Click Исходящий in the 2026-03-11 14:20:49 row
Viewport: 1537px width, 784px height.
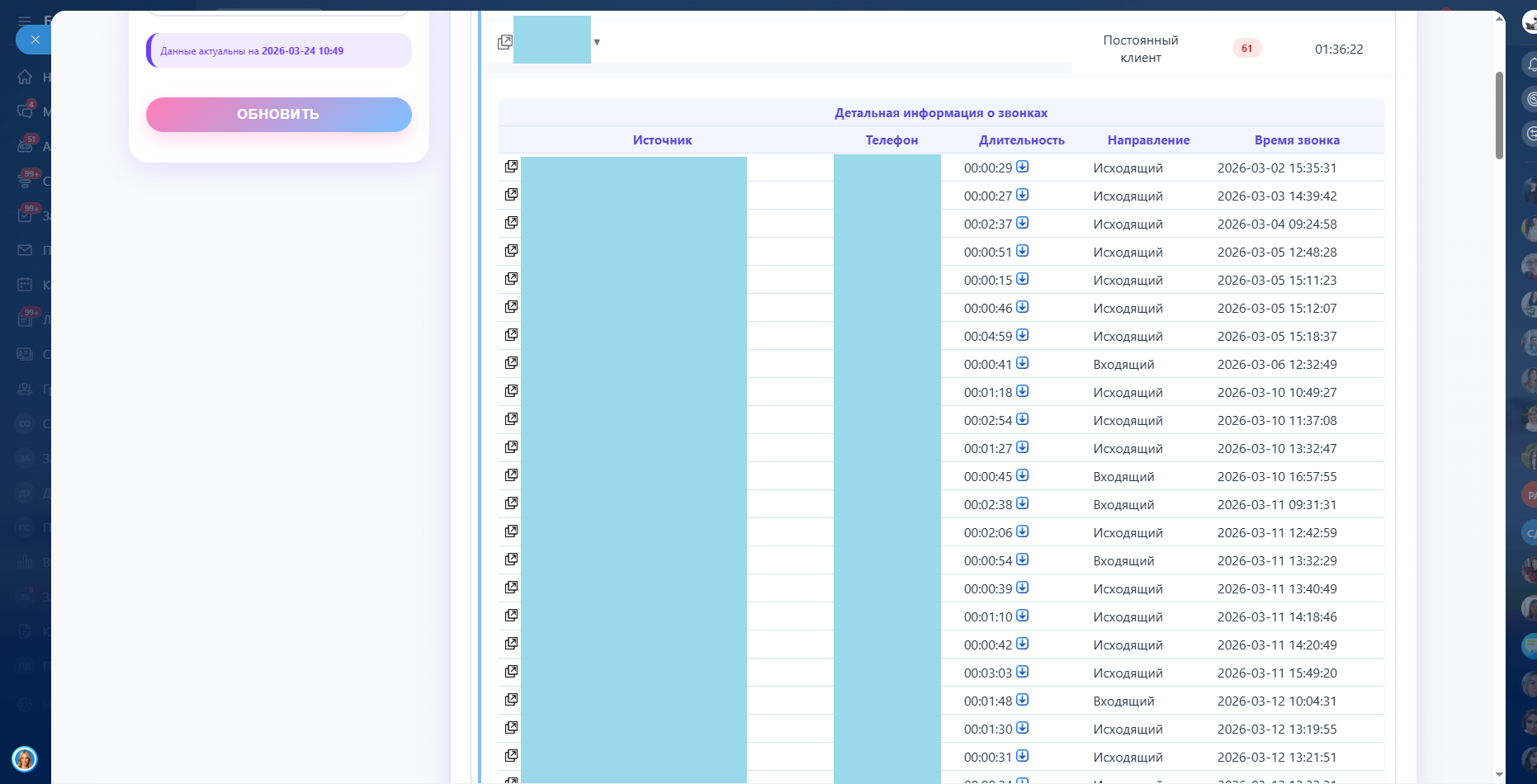[1128, 645]
